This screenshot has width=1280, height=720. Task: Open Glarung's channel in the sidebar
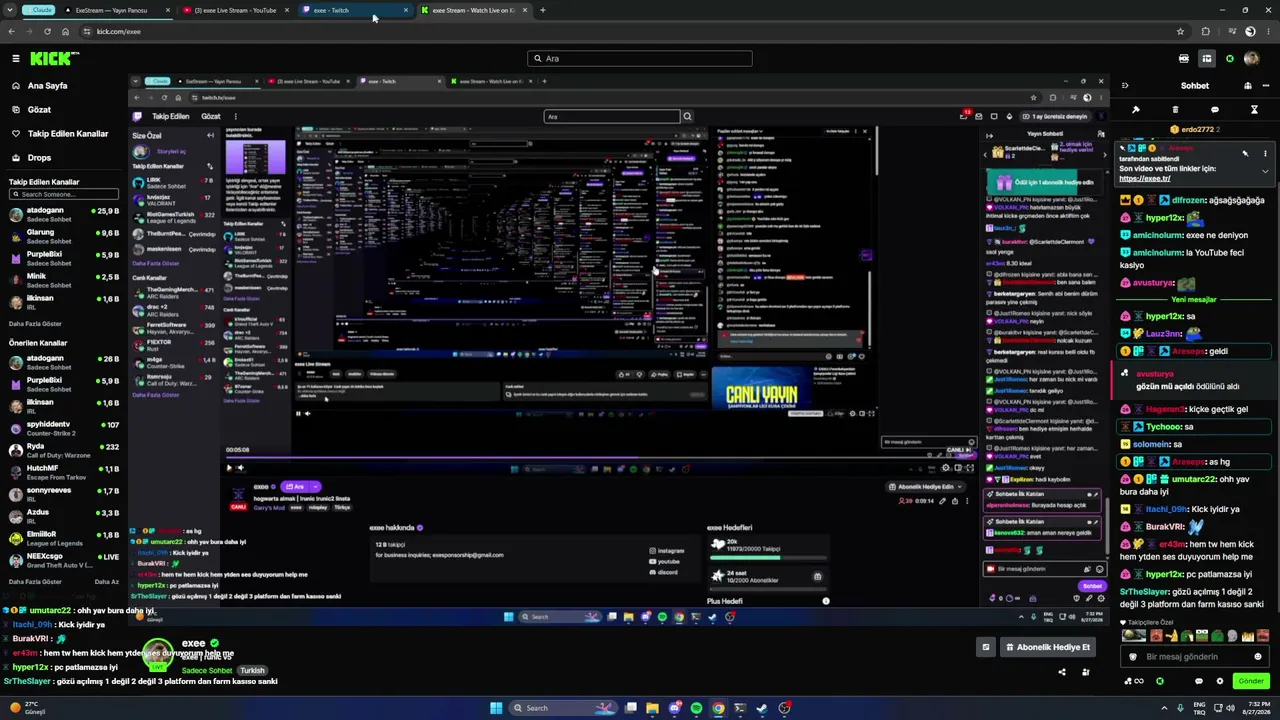pyautogui.click(x=64, y=236)
